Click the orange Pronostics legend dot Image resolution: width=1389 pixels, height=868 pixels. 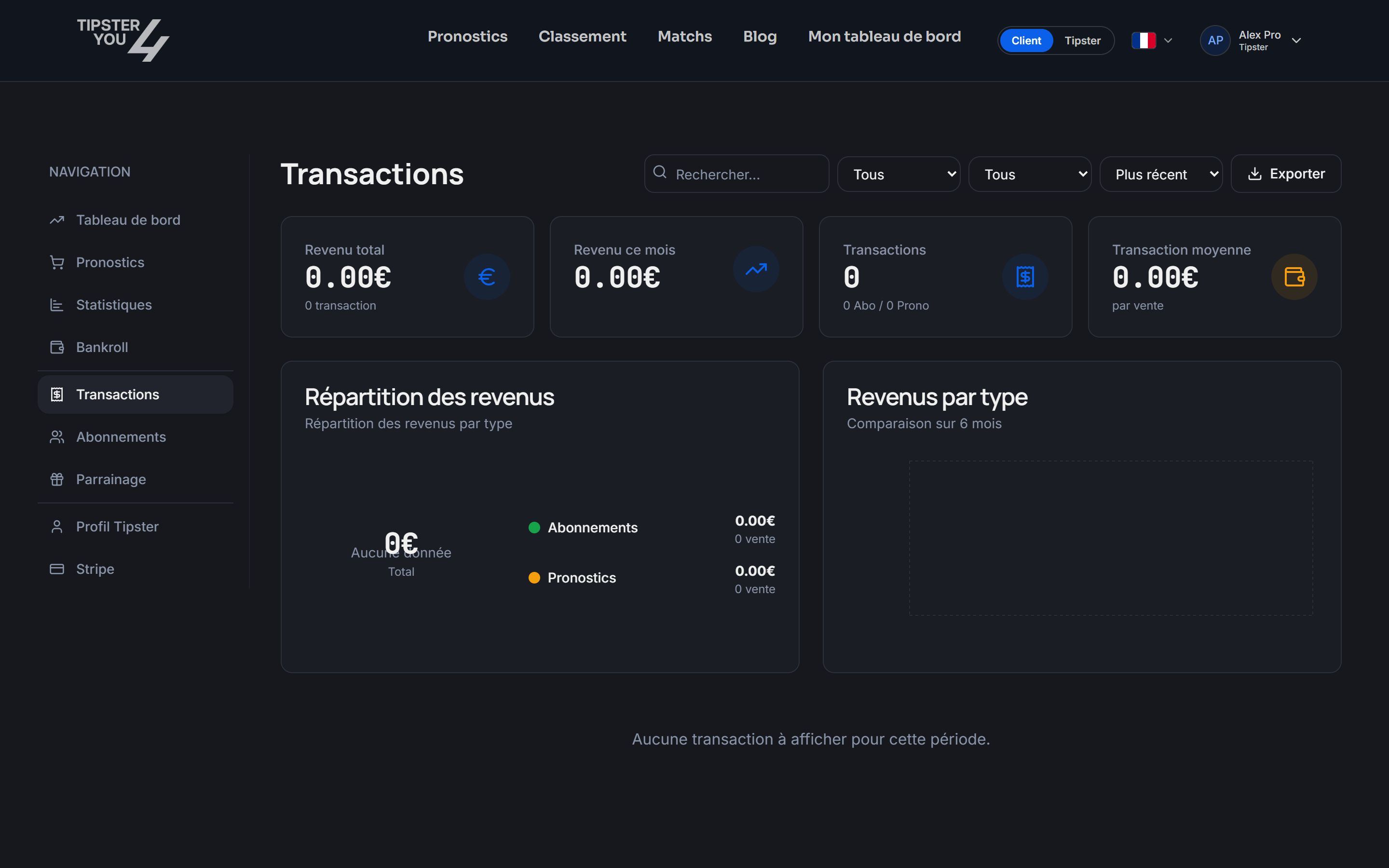[534, 578]
